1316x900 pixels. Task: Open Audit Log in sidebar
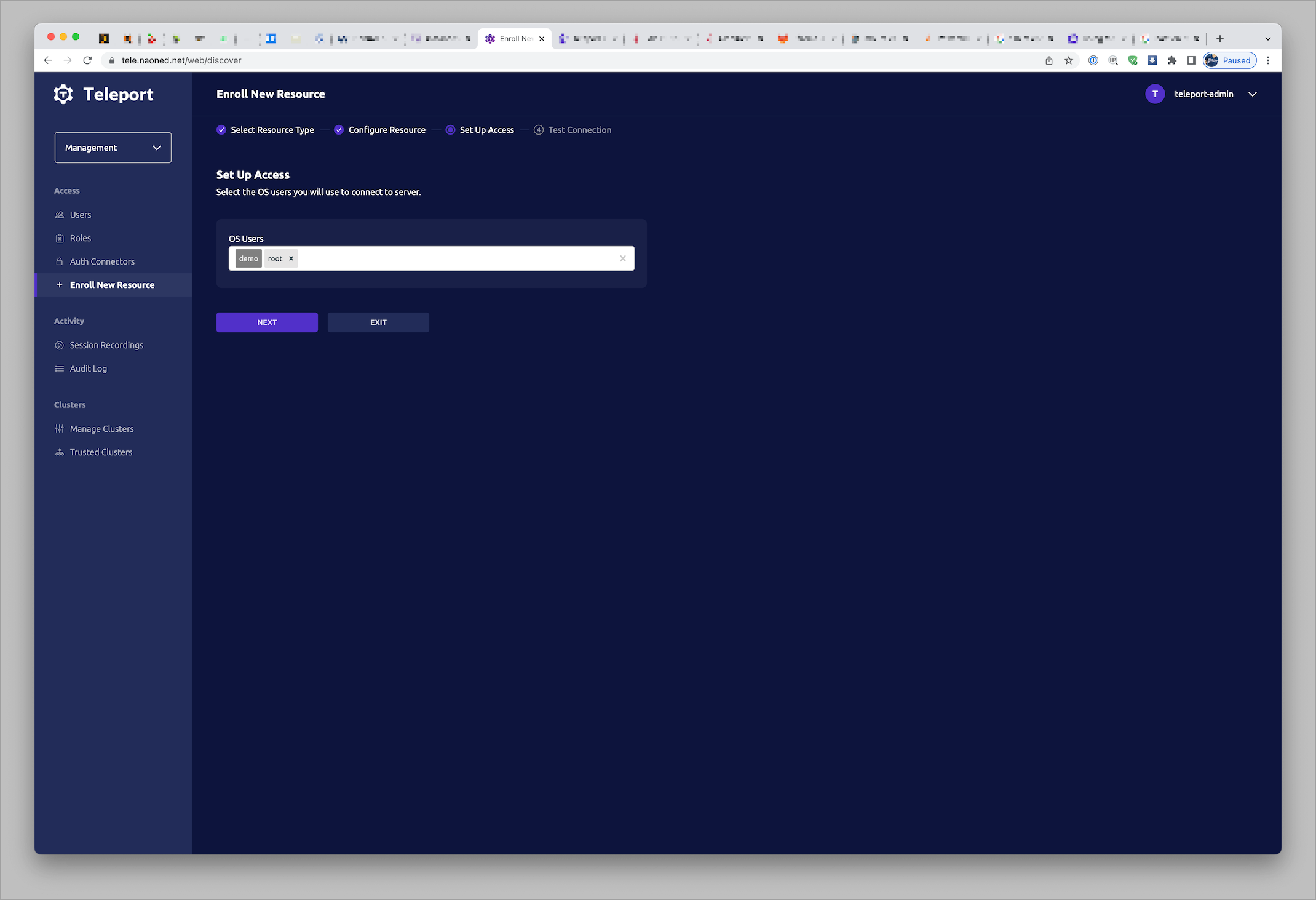point(88,368)
